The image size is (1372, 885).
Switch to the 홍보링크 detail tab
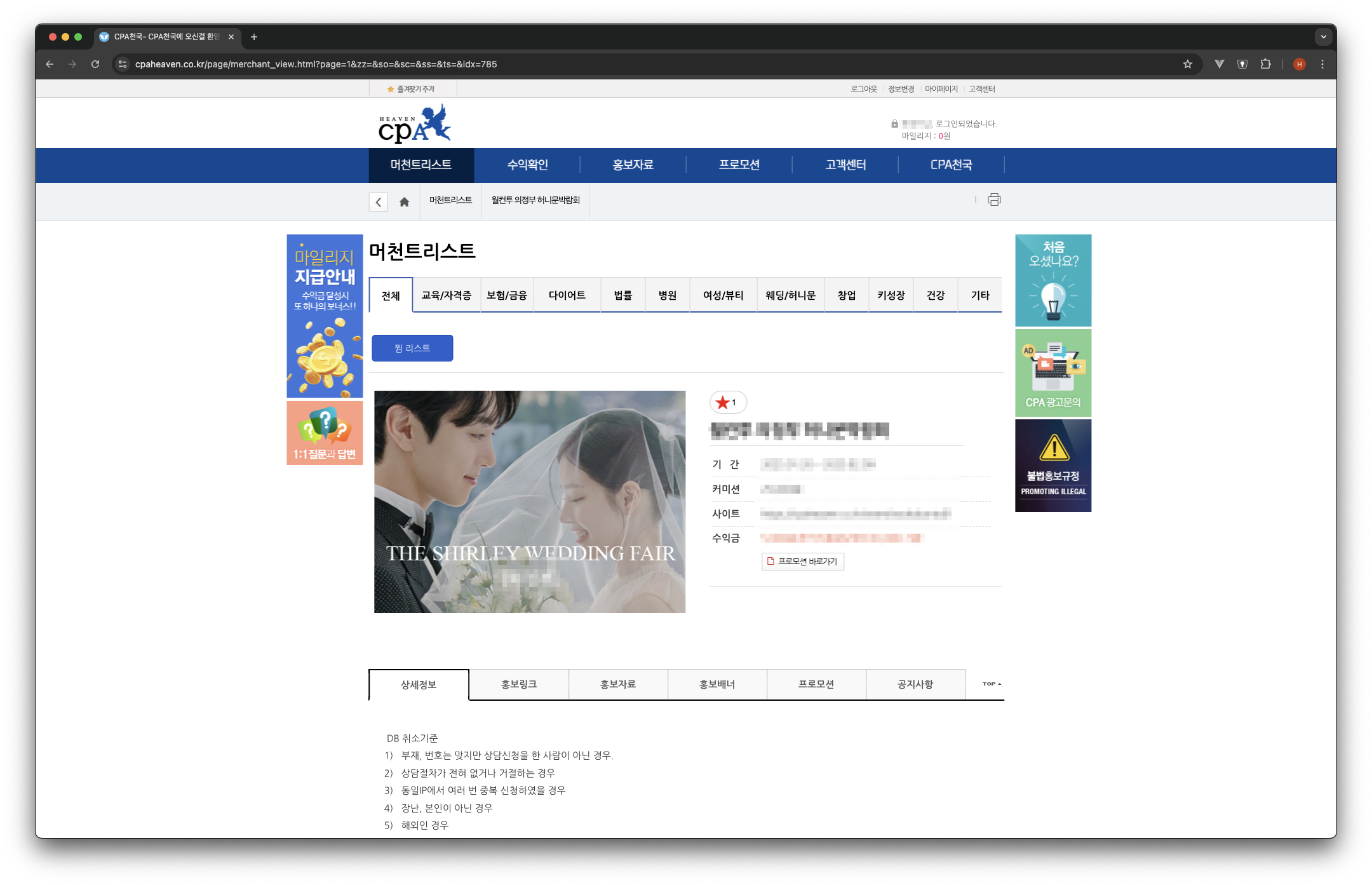coord(519,684)
